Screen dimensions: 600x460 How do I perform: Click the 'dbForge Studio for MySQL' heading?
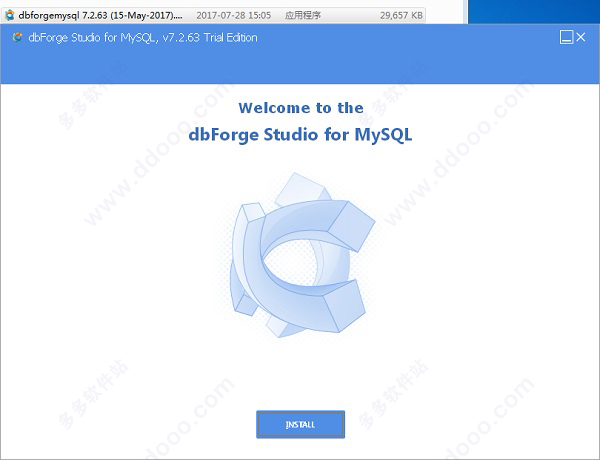[300, 135]
